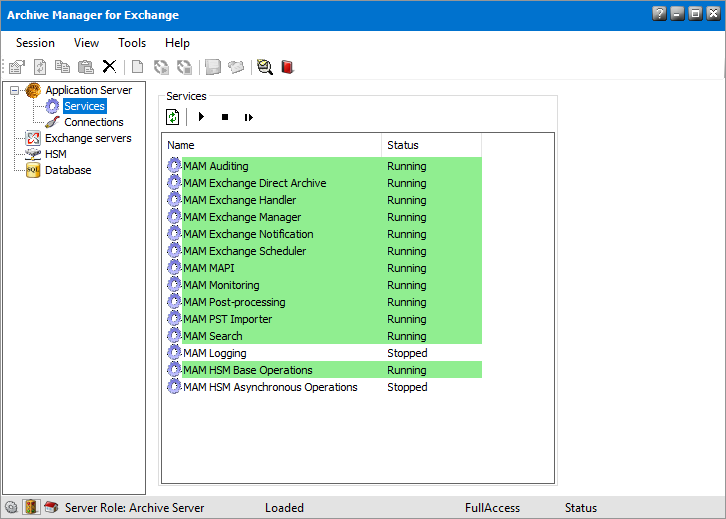Viewport: 726px width, 519px height.
Task: Start the selected service
Action: pyautogui.click(x=201, y=117)
